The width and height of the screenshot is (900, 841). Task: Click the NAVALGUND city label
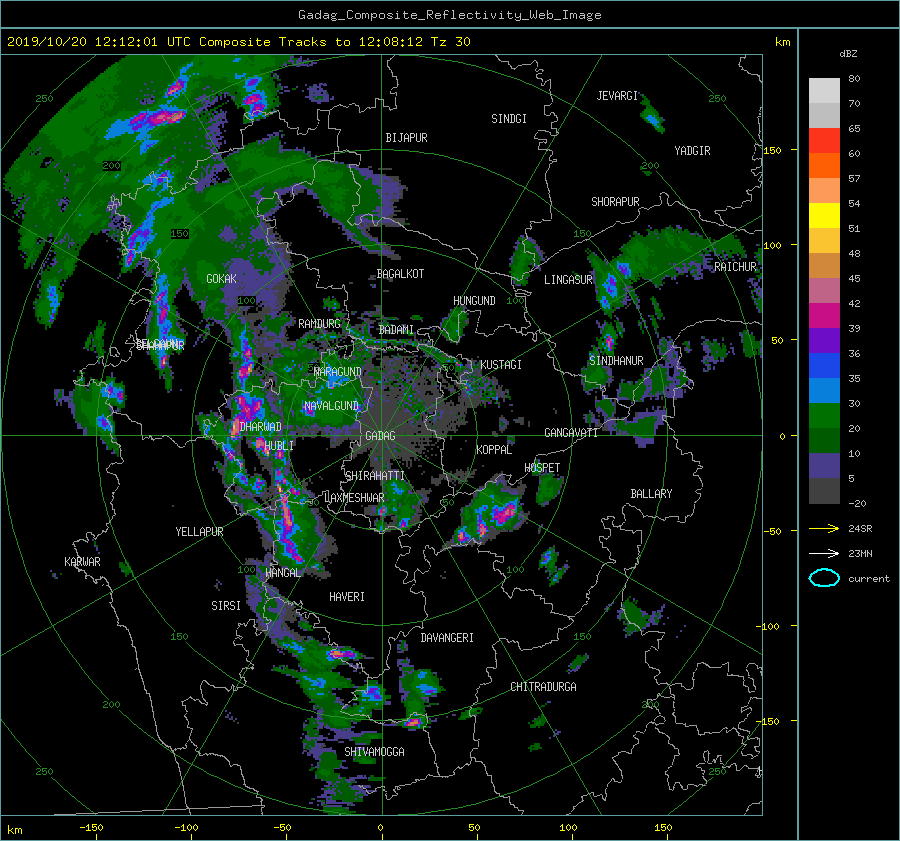coord(331,406)
